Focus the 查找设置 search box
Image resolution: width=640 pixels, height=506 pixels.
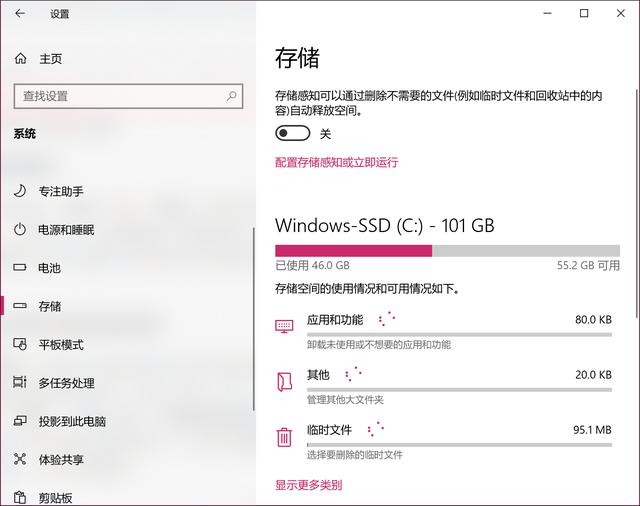[x=128, y=96]
